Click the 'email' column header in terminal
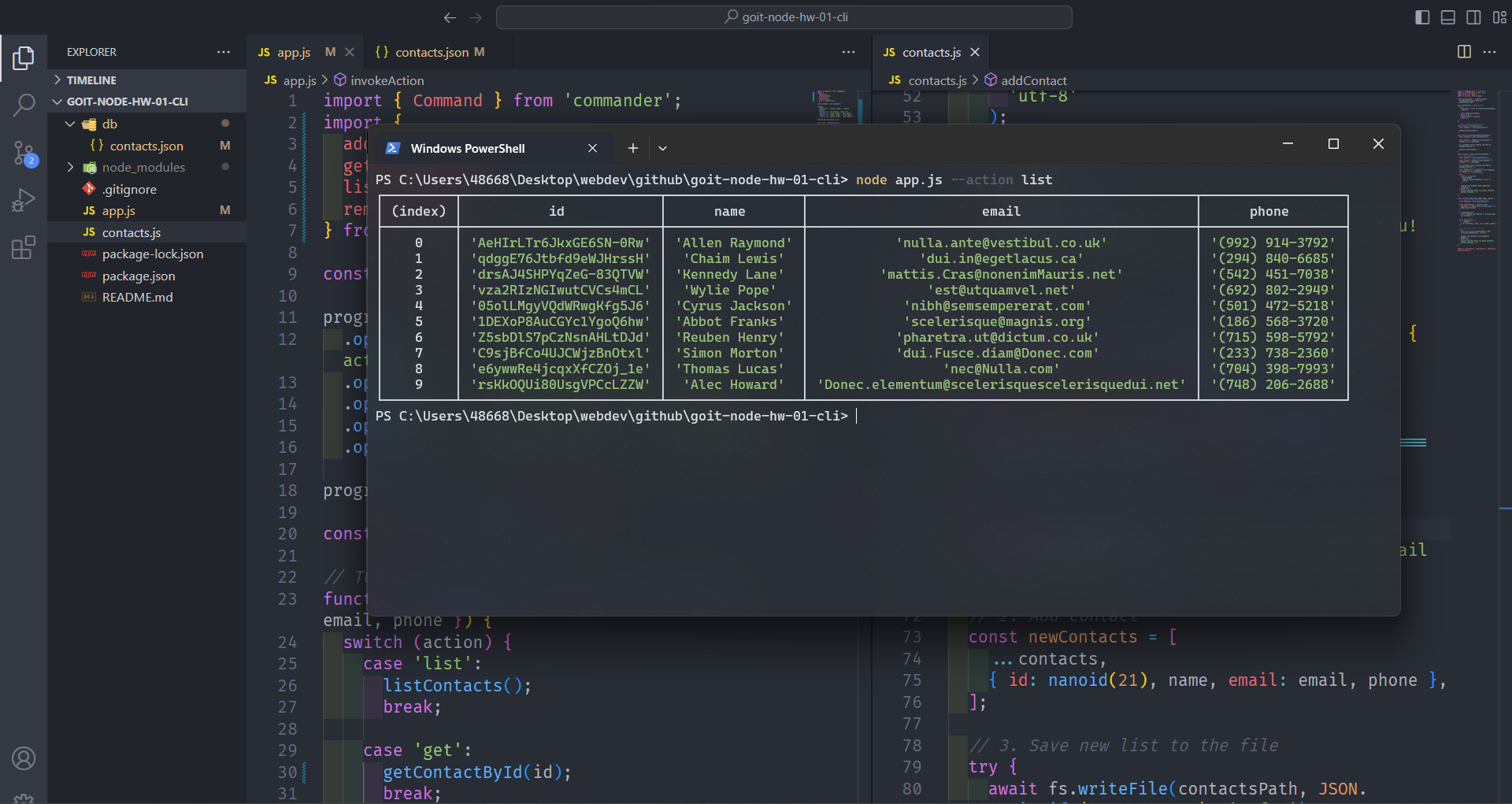 tap(1001, 211)
